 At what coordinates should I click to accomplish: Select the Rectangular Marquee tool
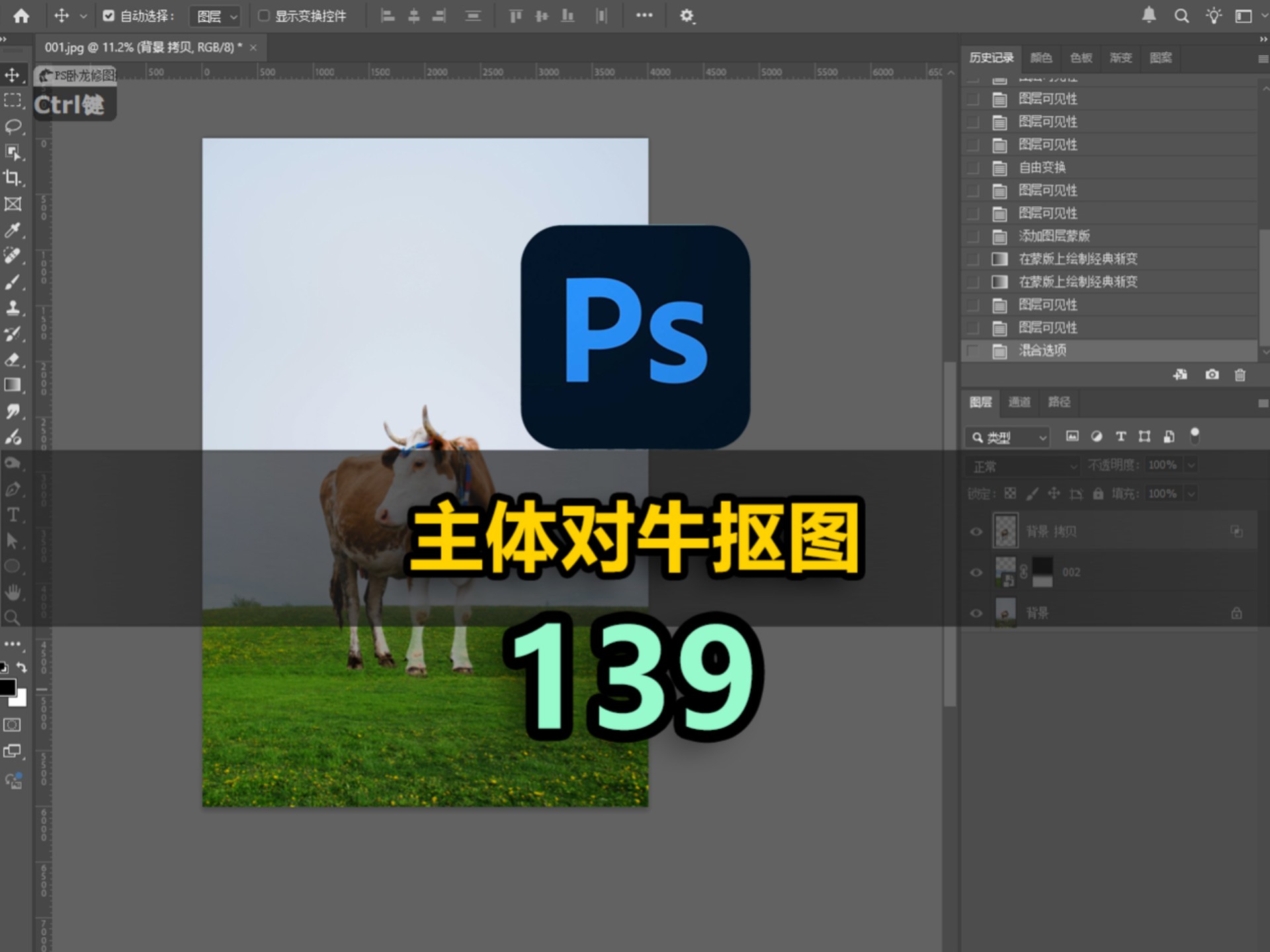point(13,100)
